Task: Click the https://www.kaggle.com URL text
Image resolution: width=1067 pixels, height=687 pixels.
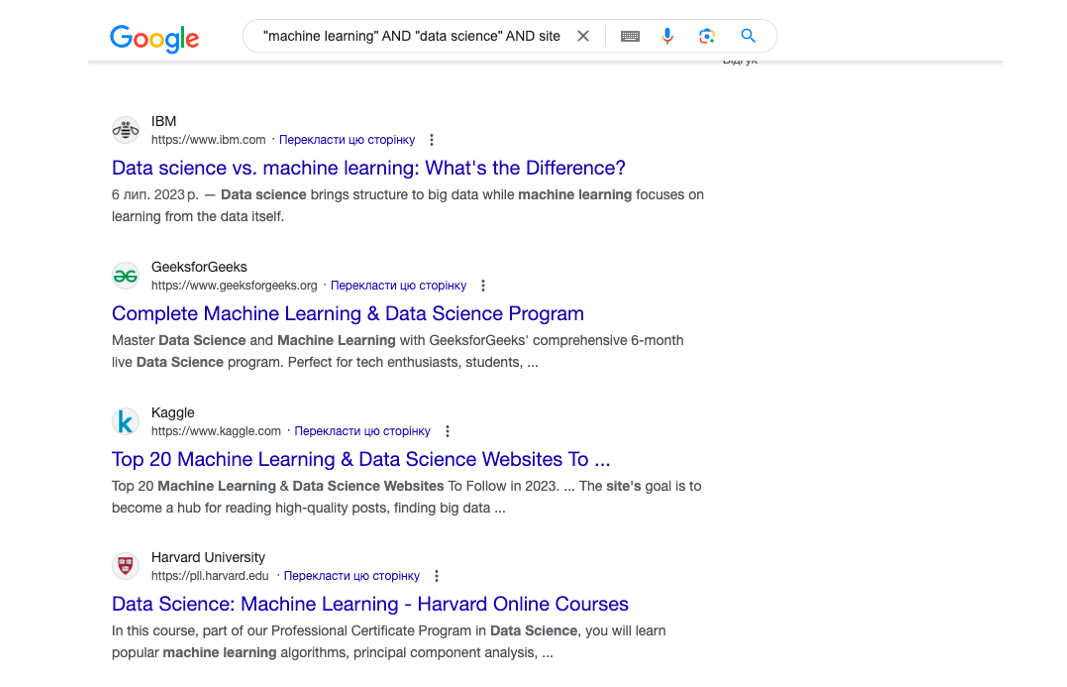Action: pos(216,431)
